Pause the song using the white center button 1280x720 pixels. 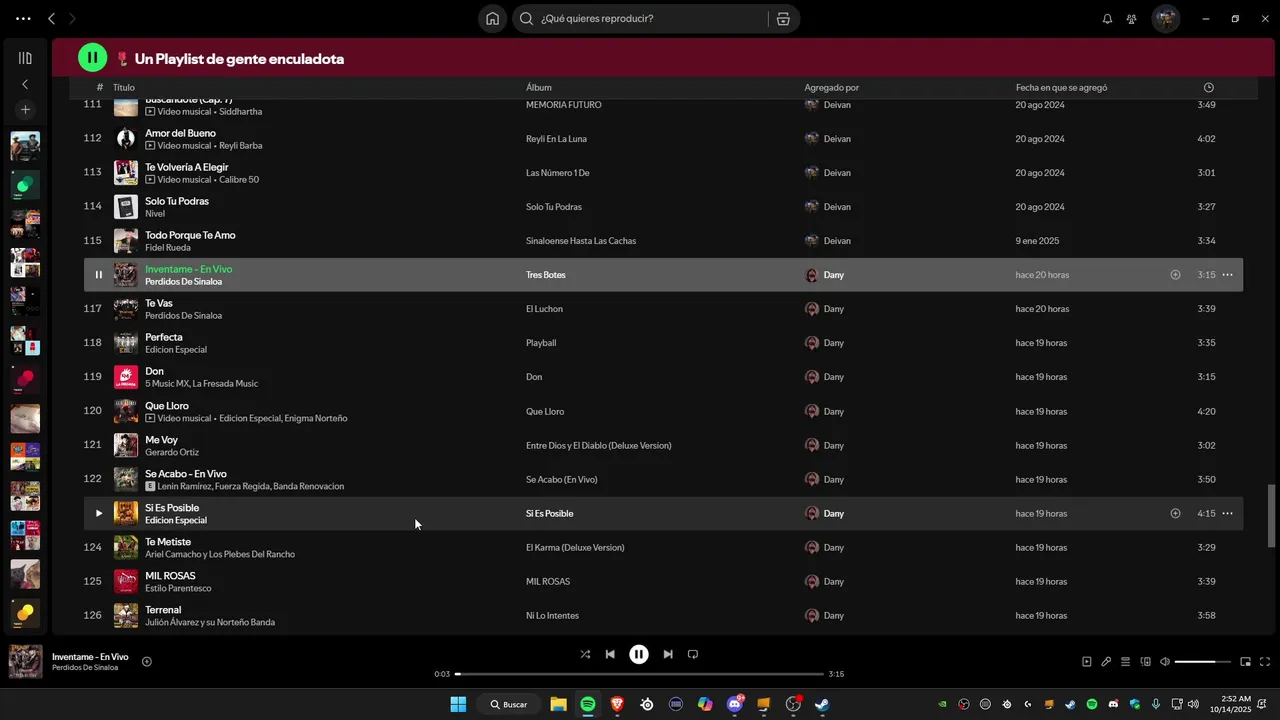[x=639, y=654]
